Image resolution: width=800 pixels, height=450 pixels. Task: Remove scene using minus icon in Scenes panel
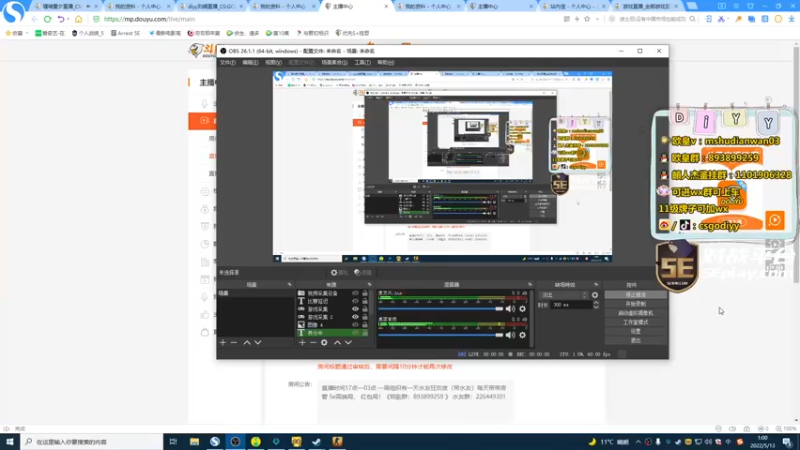234,342
